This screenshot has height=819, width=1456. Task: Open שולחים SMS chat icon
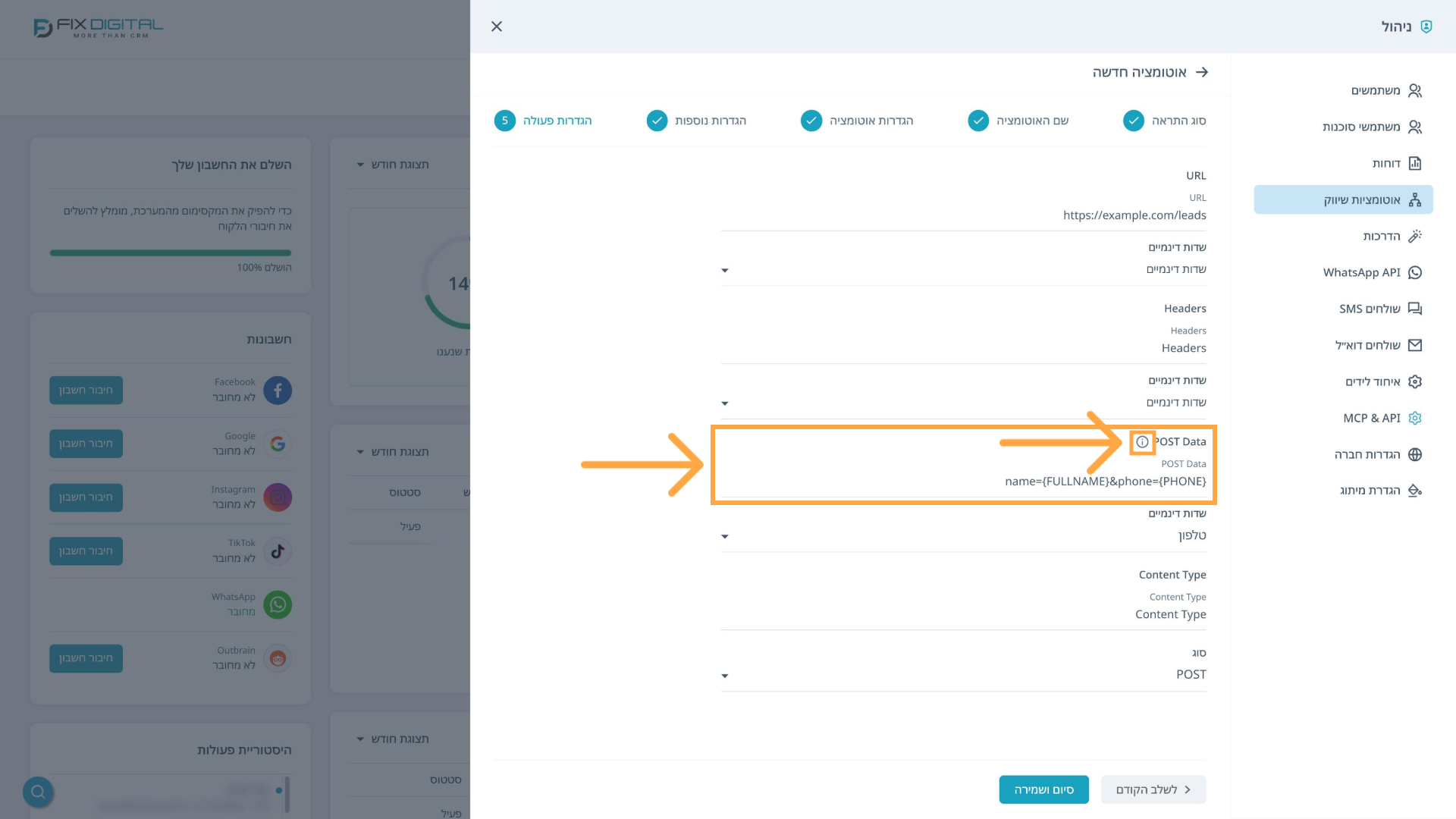point(1414,309)
